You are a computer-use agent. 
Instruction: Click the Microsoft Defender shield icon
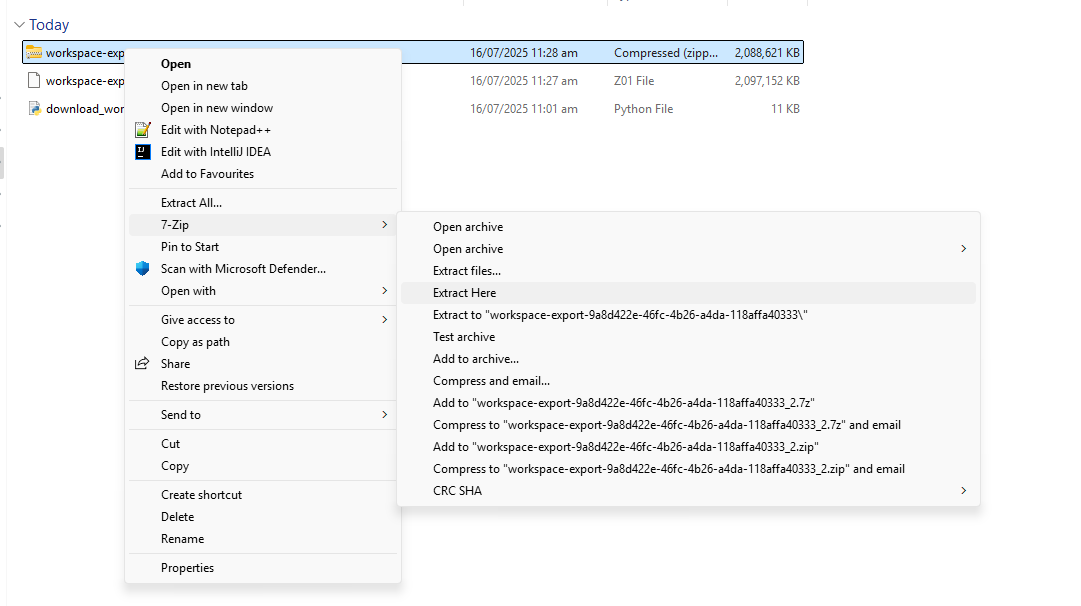pyautogui.click(x=143, y=269)
